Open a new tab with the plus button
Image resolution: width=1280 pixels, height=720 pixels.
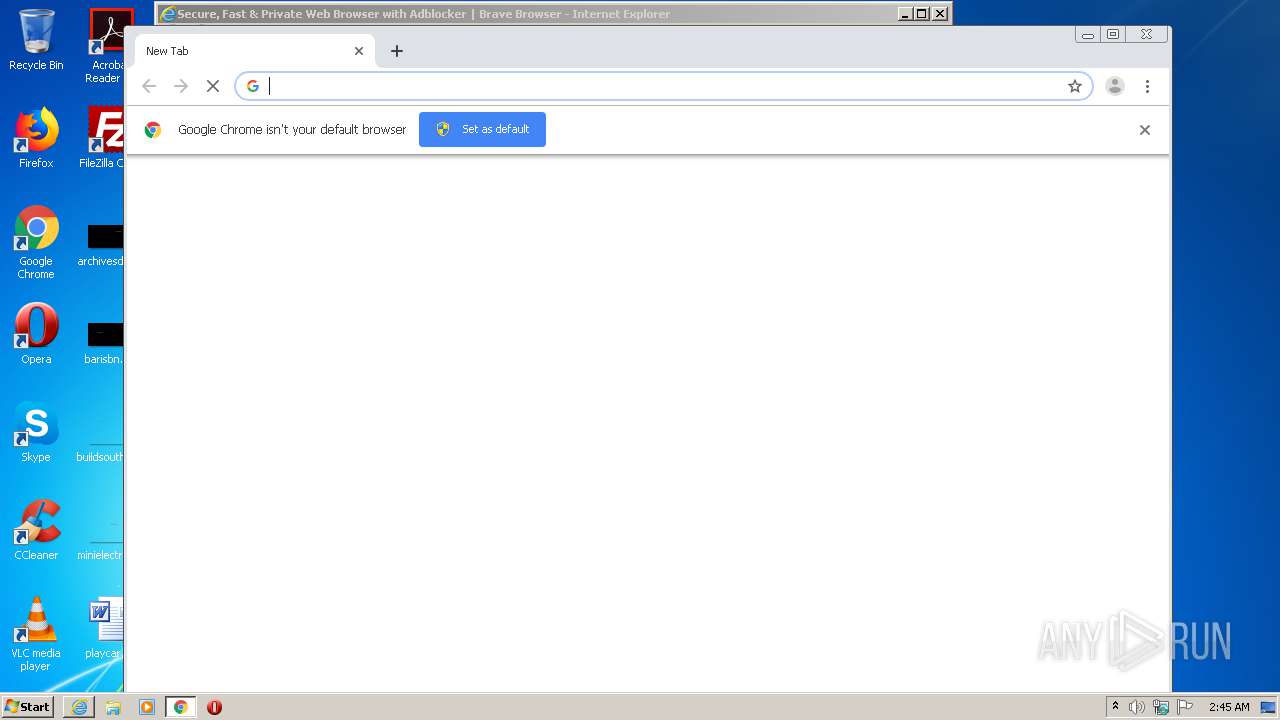(x=397, y=51)
